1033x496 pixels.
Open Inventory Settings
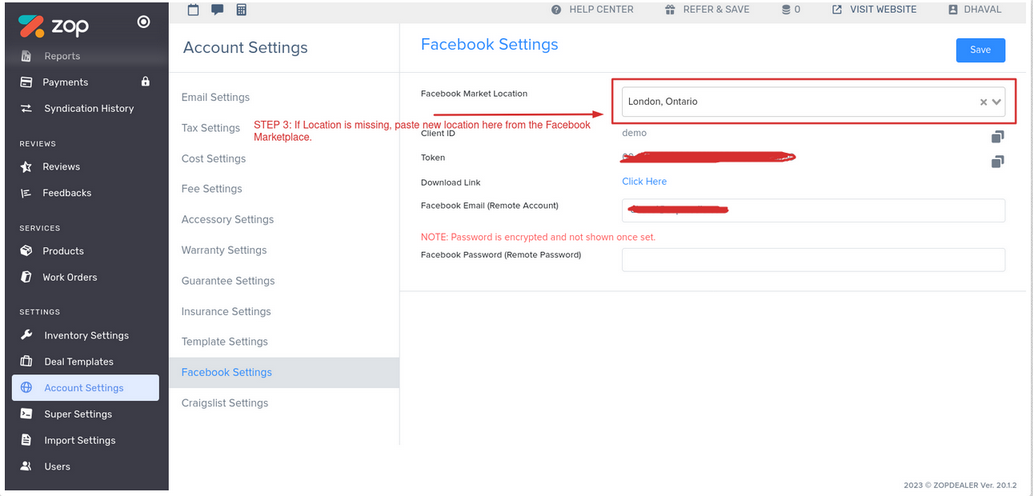[86, 335]
